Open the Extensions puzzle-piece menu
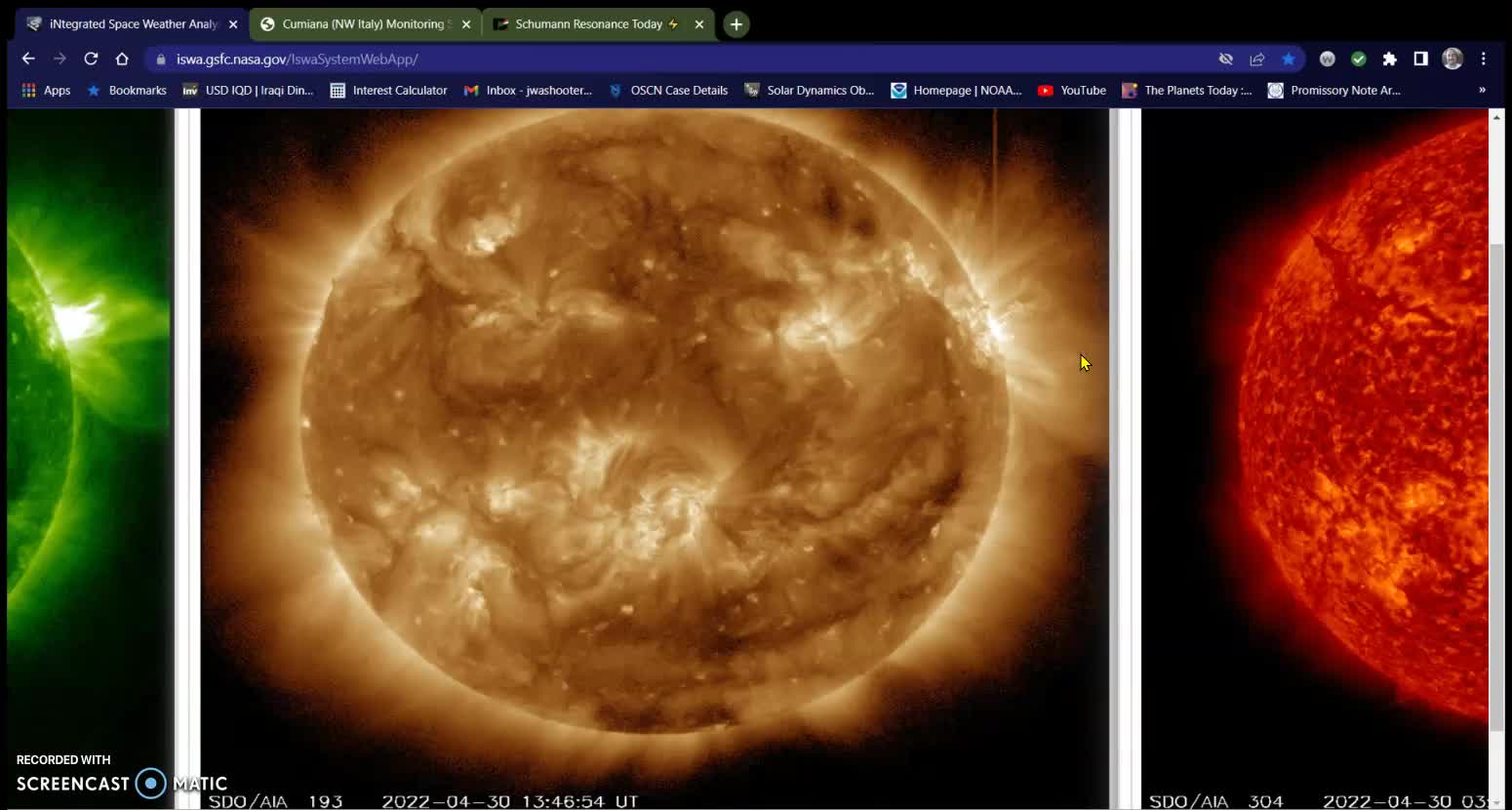The height and width of the screenshot is (810, 1512). click(1390, 60)
